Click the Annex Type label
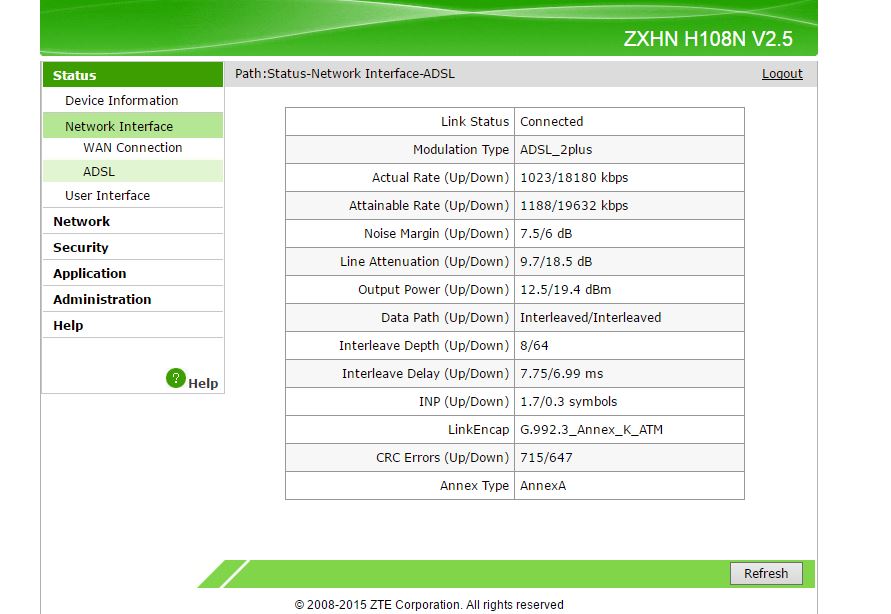The width and height of the screenshot is (891, 614). coord(474,486)
